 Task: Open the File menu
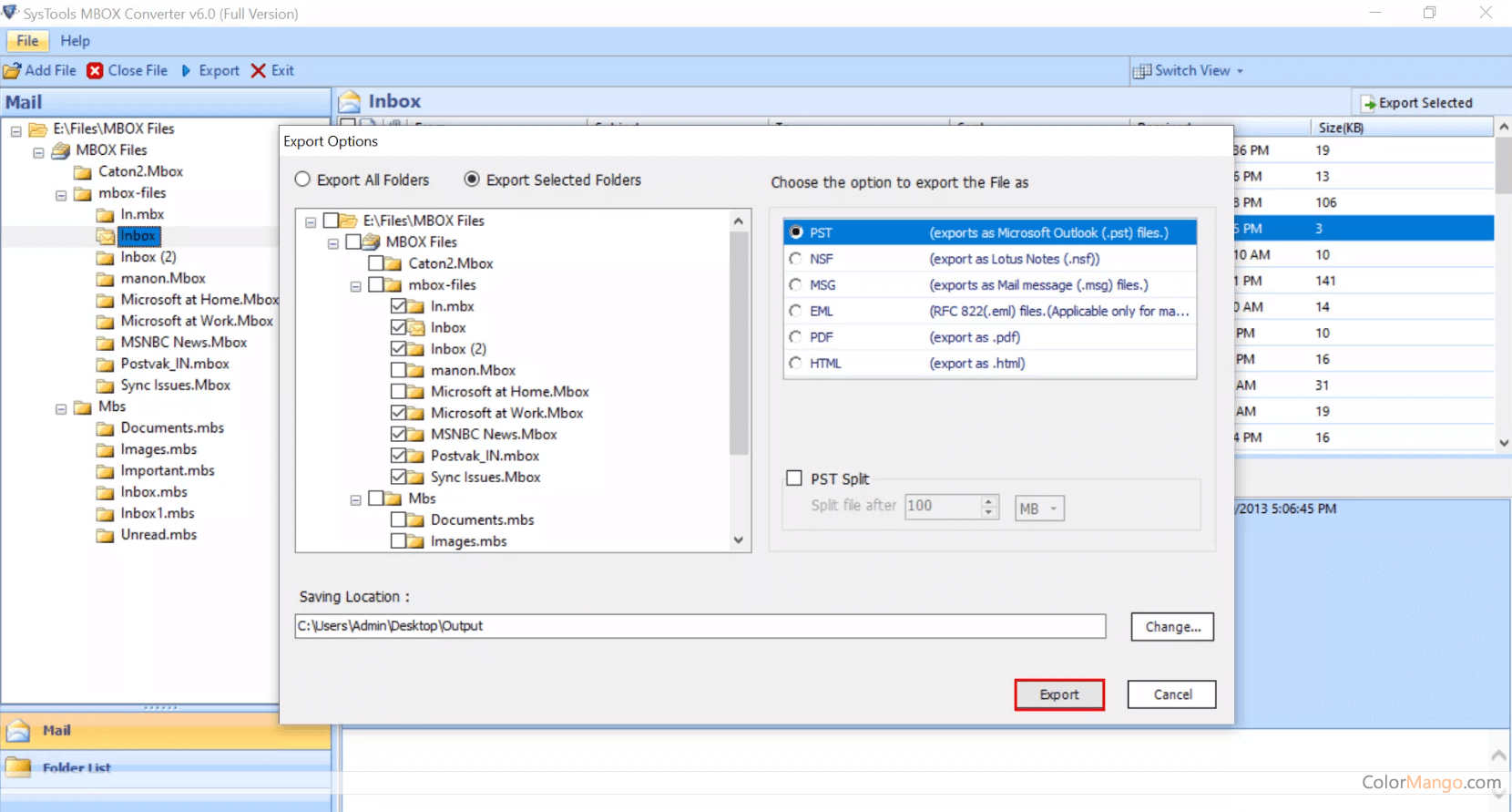[x=27, y=41]
